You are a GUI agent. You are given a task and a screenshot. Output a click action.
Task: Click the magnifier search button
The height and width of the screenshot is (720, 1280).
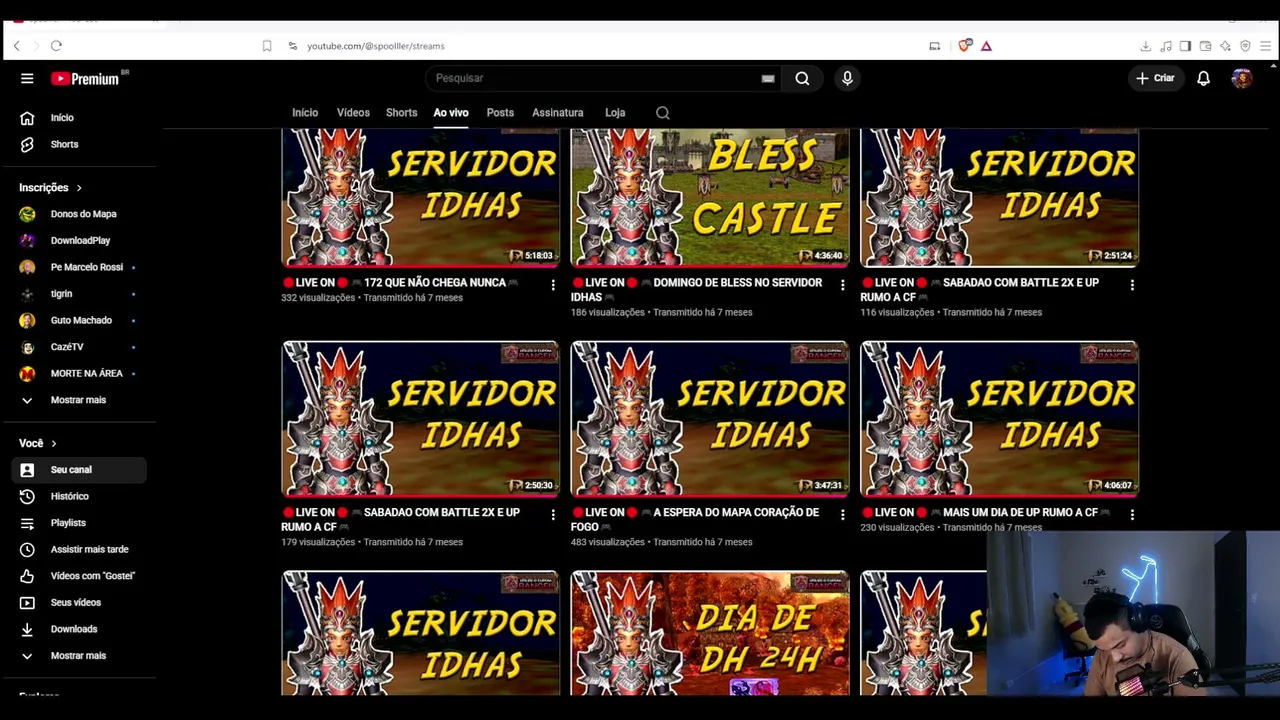[x=802, y=78]
